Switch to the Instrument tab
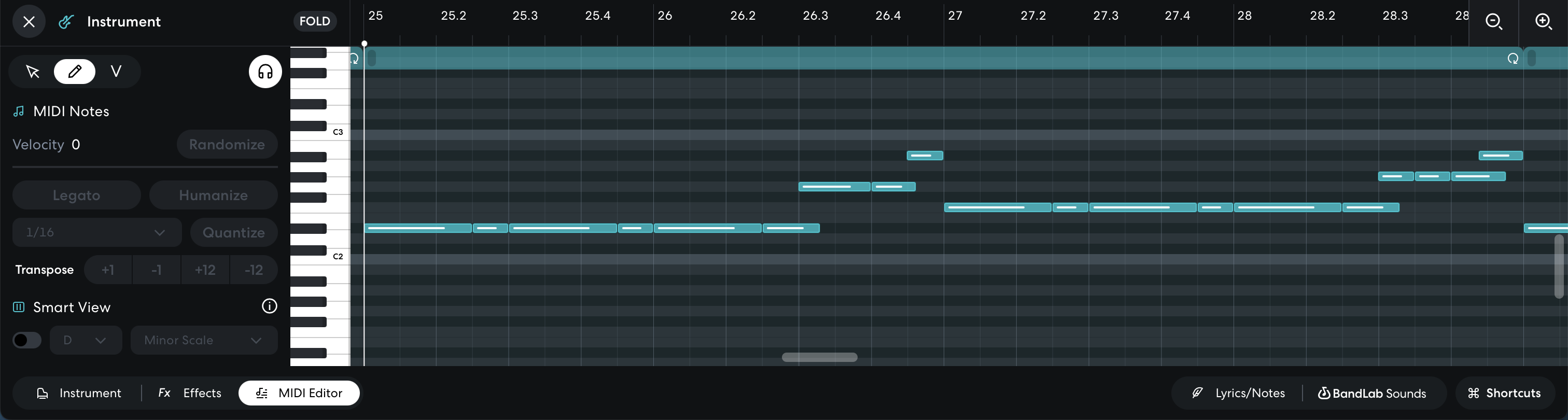Viewport: 1568px width, 420px height. [x=79, y=393]
